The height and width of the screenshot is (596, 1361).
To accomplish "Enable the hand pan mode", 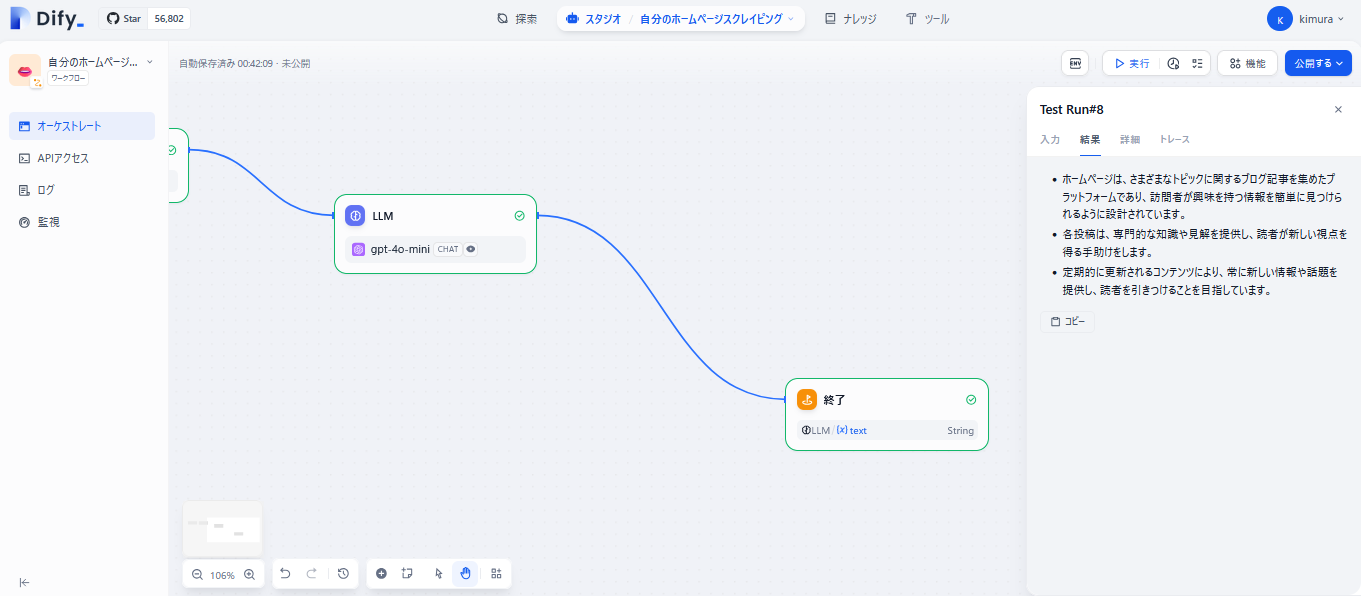I will pyautogui.click(x=465, y=573).
